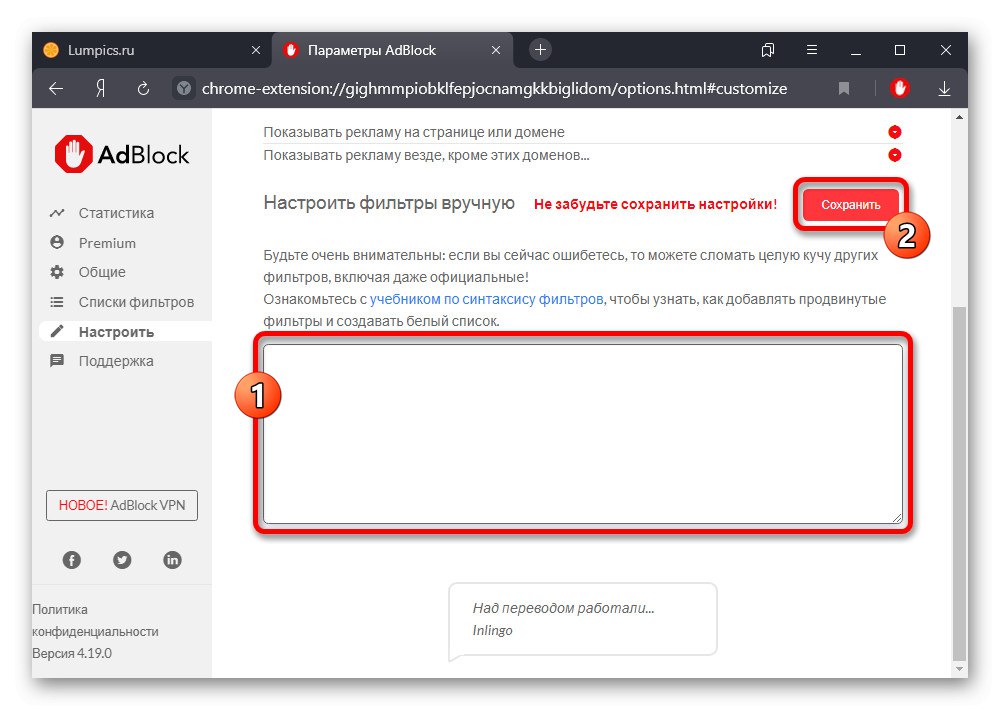Open AdBlock's Twitter page icon

[x=122, y=560]
